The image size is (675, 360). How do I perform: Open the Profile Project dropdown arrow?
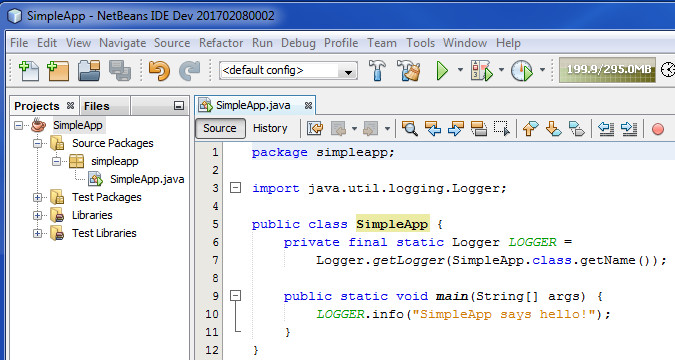pos(542,70)
